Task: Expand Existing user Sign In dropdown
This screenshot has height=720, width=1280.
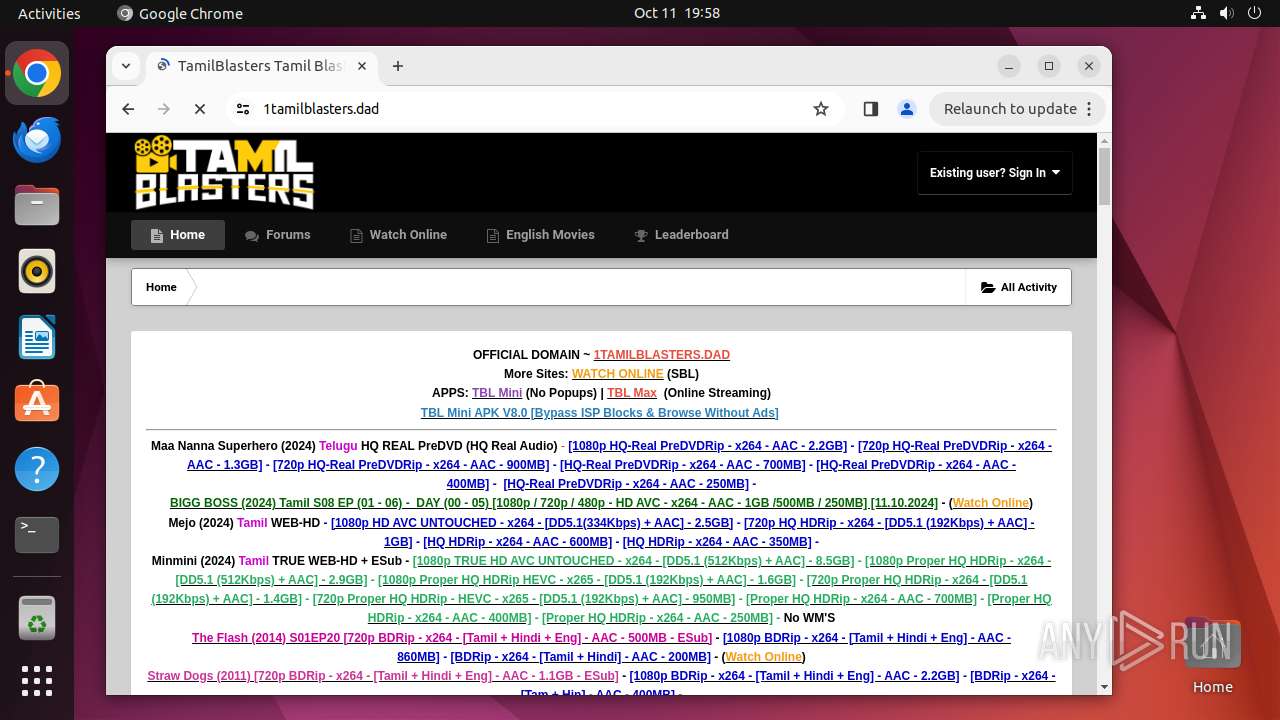Action: 995,173
